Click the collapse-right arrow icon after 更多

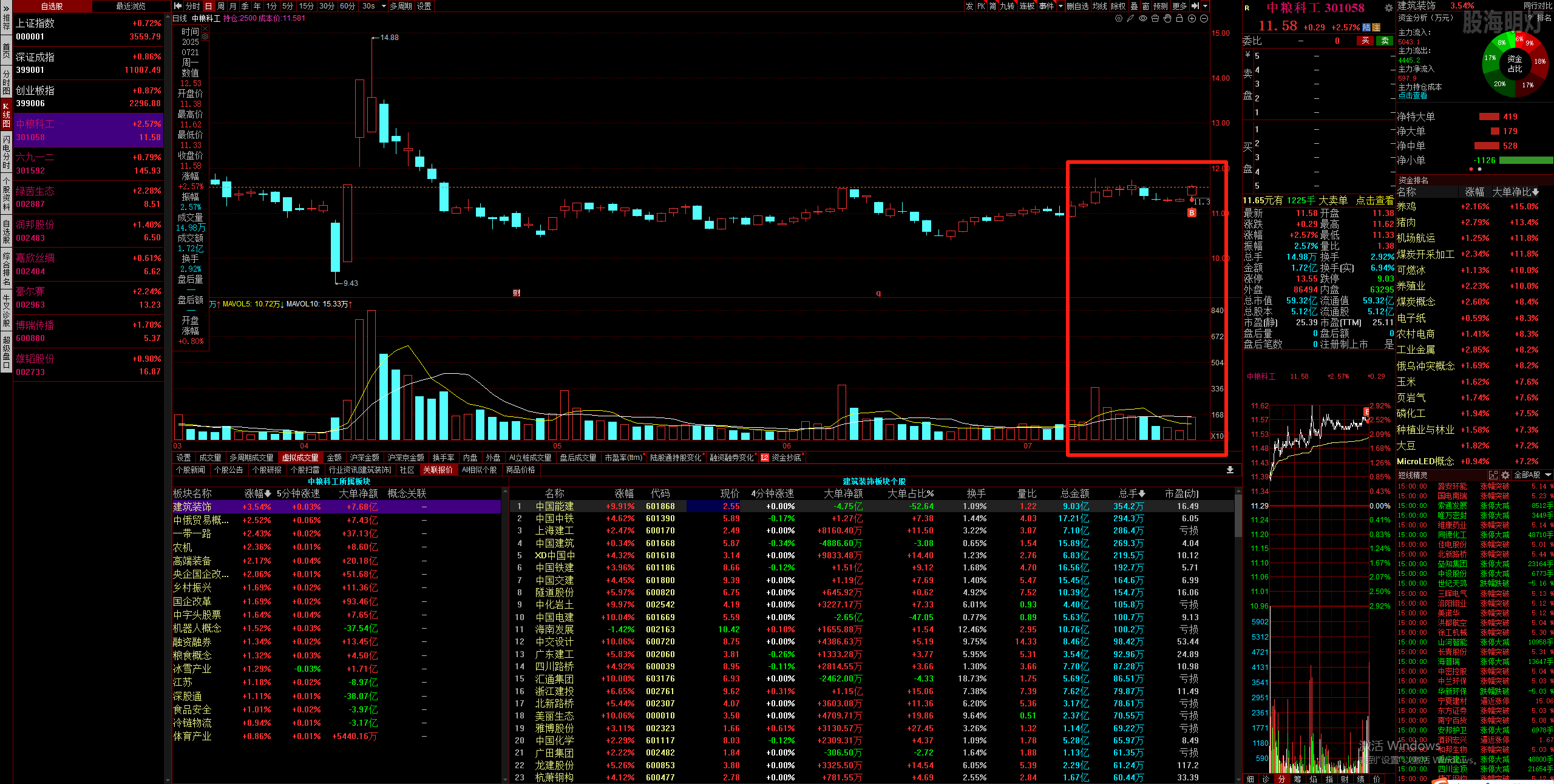(x=1195, y=6)
